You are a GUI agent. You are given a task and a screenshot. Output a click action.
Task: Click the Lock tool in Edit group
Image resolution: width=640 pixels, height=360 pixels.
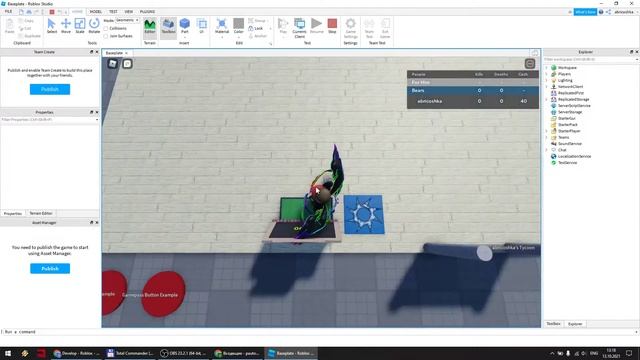click(x=256, y=28)
